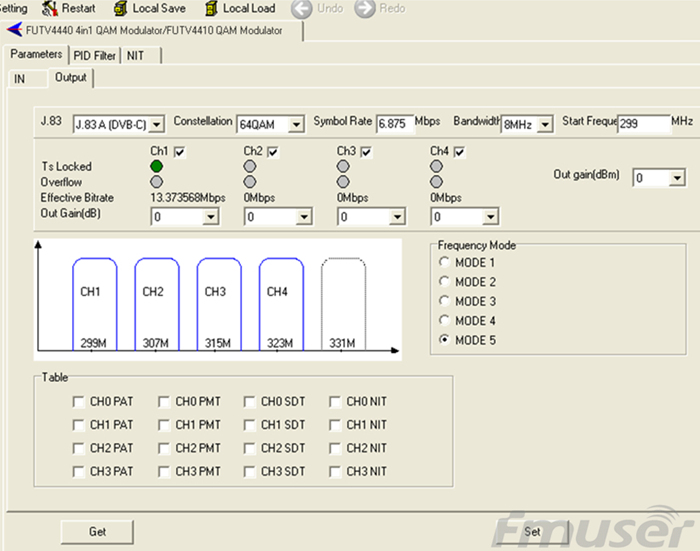Enable the CH0 NIT checkbox
Viewport: 700px width, 551px height.
(x=335, y=402)
